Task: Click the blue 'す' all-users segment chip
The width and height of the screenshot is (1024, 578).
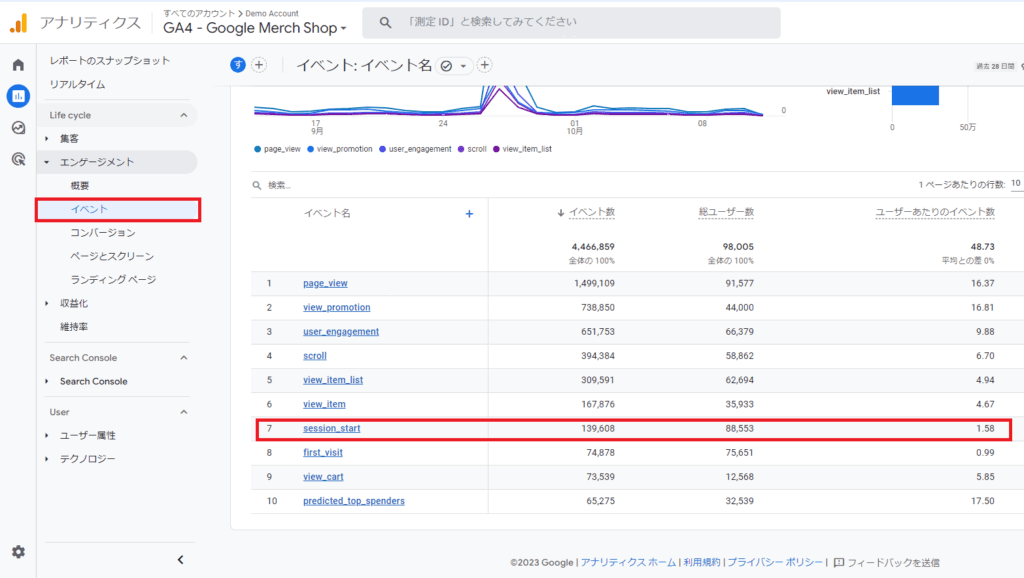Action: (x=238, y=65)
